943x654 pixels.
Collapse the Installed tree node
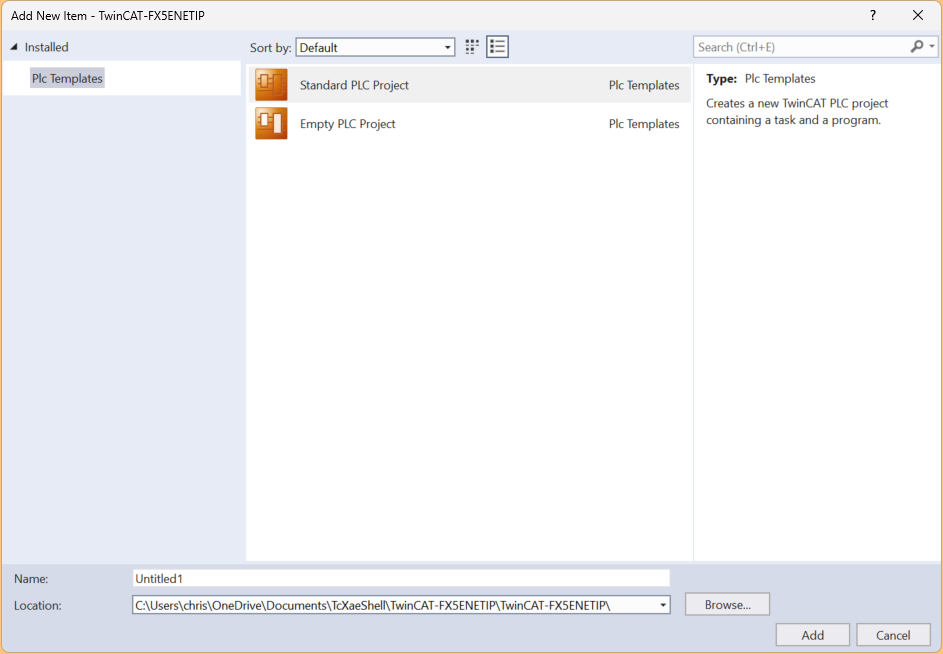pos(14,47)
